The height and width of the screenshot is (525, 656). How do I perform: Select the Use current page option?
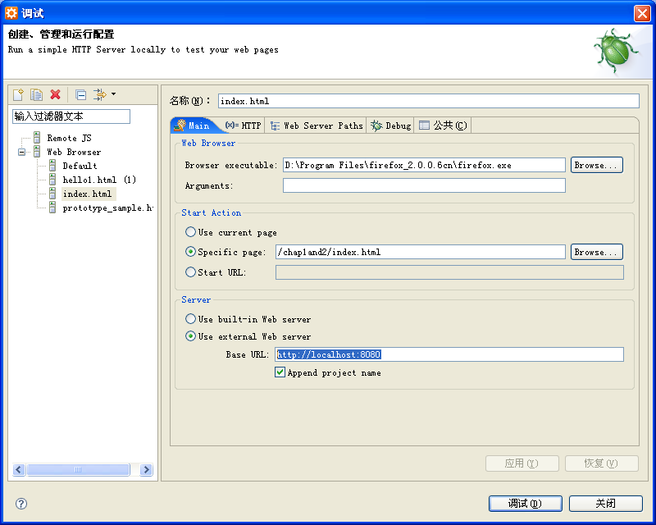pos(190,232)
